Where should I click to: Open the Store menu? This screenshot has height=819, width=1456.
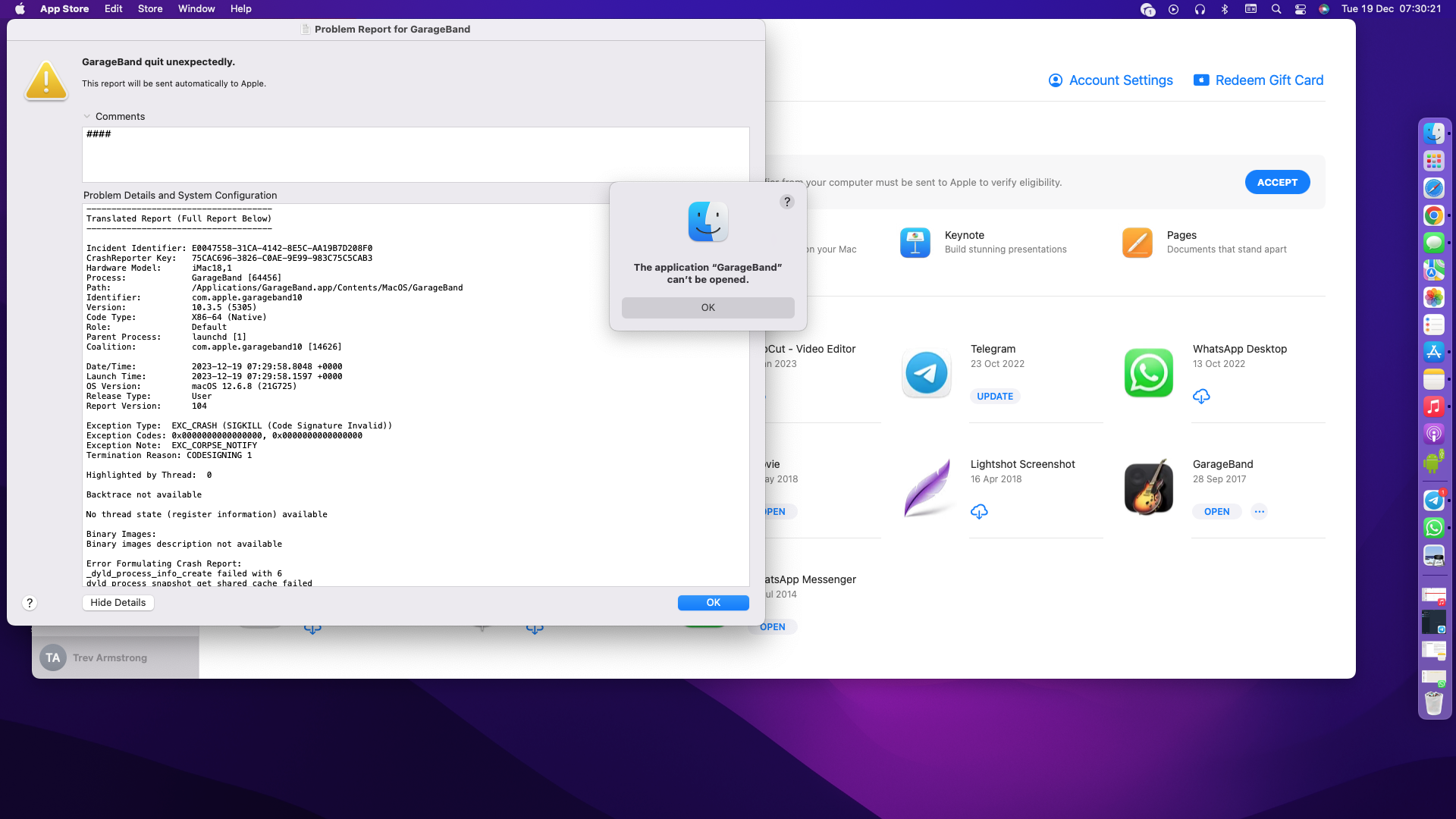tap(149, 9)
